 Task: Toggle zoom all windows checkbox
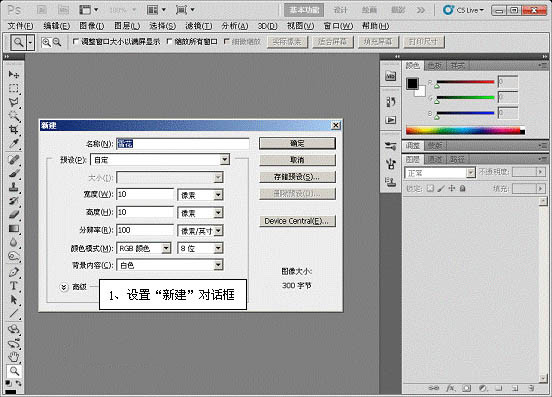[169, 42]
